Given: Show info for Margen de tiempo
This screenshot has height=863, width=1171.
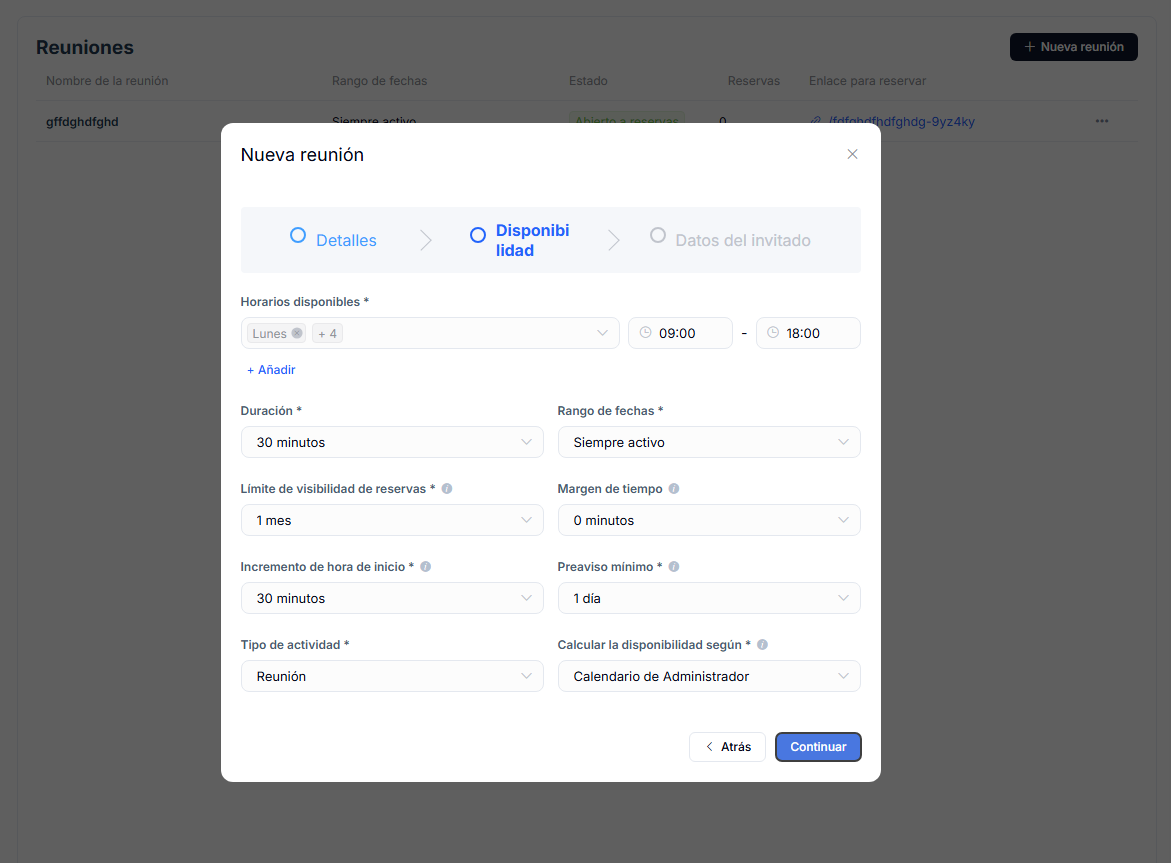Looking at the screenshot, I should [674, 488].
